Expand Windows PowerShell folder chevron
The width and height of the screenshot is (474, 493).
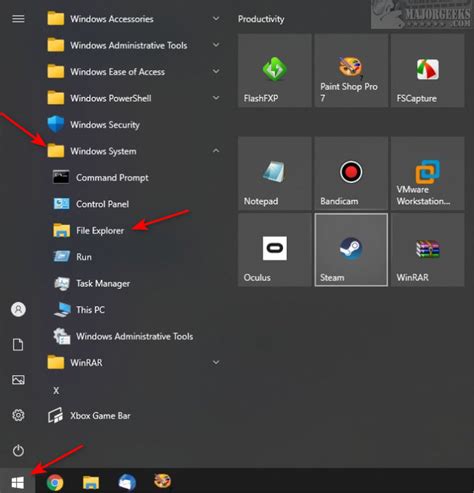point(216,98)
